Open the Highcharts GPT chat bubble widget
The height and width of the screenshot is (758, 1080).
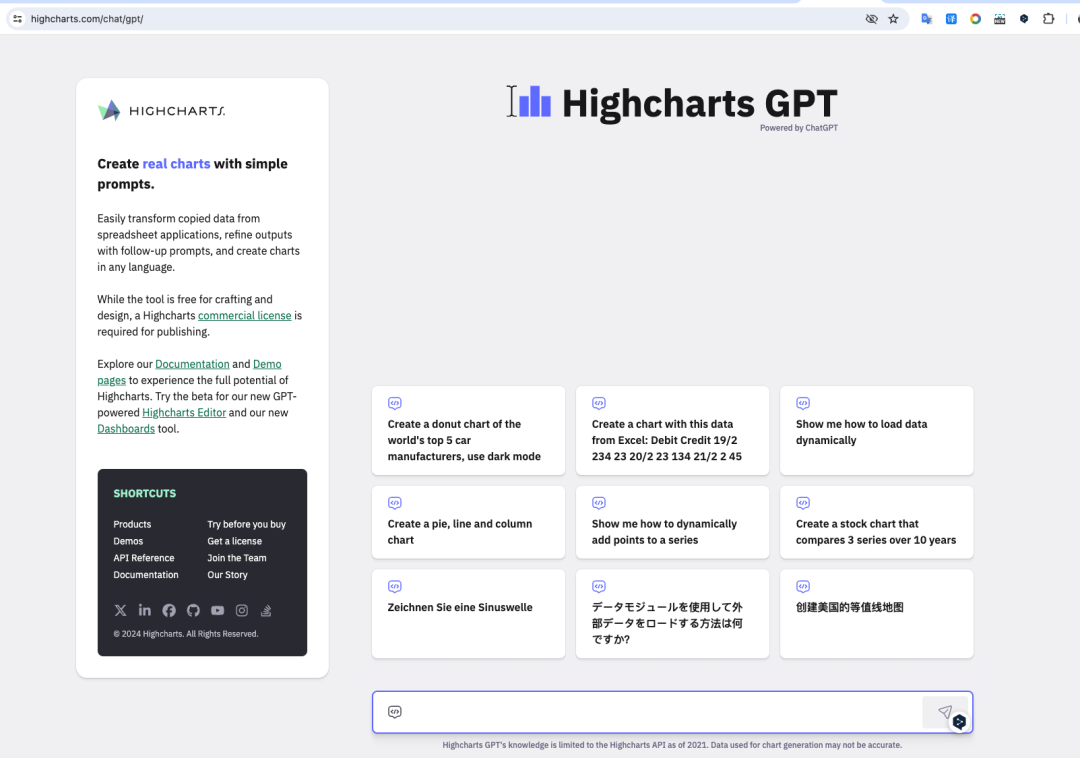coord(959,721)
